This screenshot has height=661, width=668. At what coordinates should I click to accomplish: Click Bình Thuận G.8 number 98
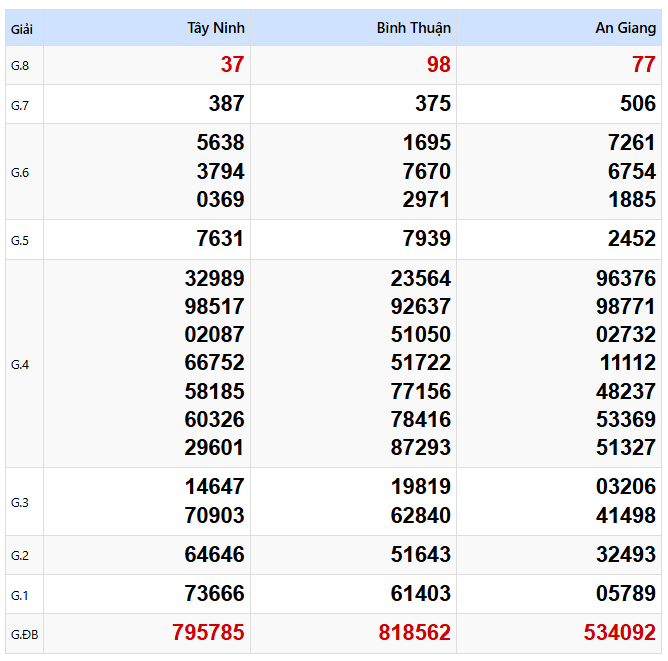(439, 65)
